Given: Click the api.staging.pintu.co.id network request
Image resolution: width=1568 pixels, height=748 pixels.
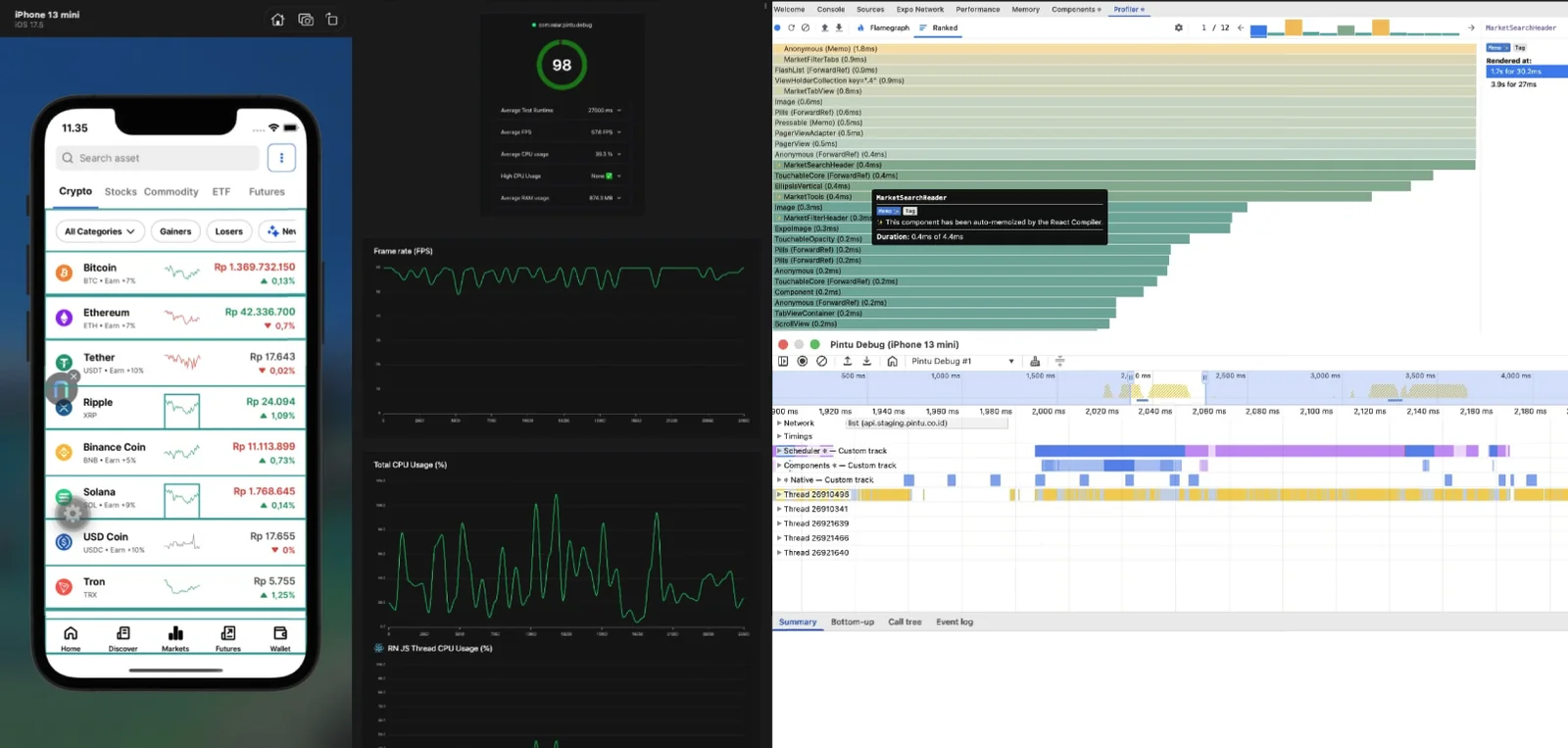Looking at the screenshot, I should 926,424.
